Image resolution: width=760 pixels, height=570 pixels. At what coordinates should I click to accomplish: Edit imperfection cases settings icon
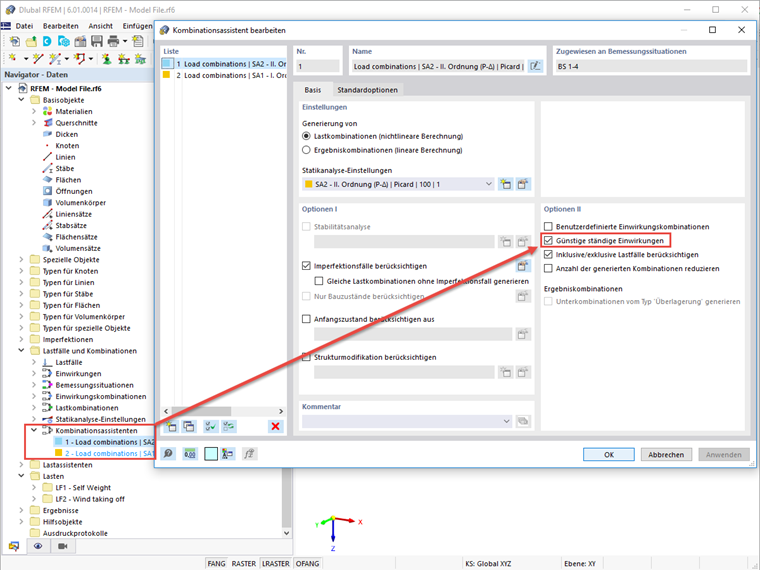523,266
